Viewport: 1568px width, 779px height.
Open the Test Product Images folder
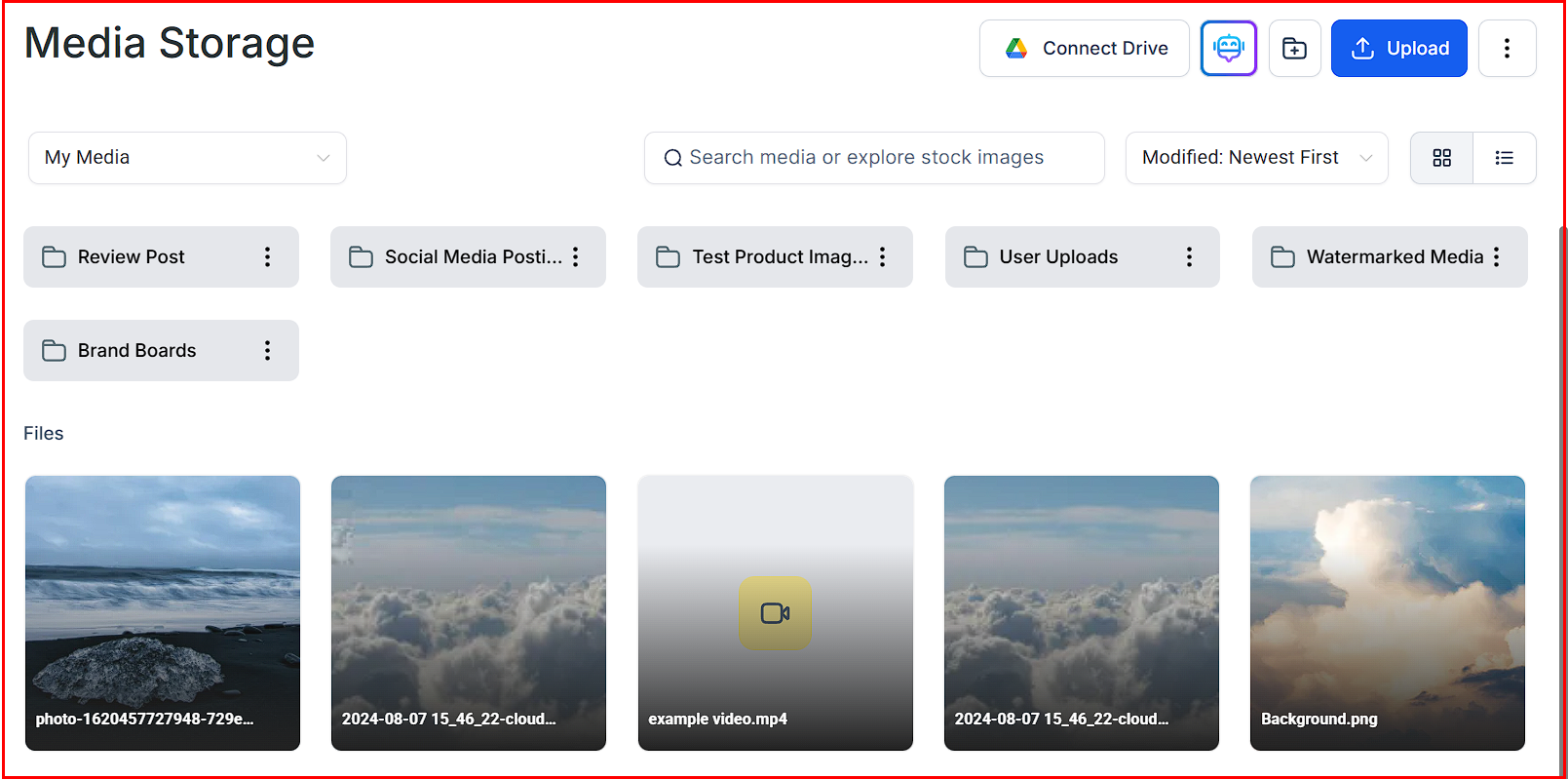(x=763, y=256)
